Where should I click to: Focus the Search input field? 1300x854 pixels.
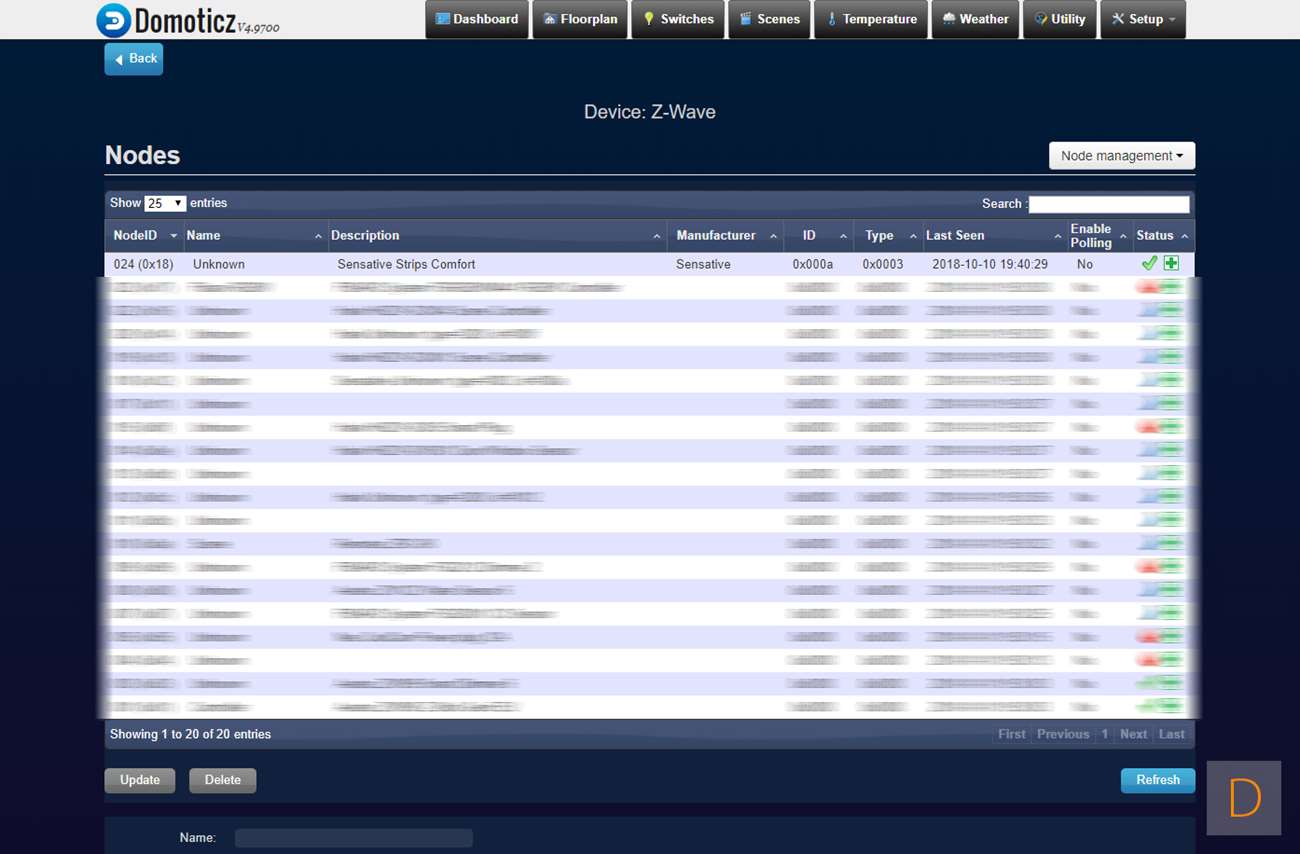pyautogui.click(x=1109, y=204)
